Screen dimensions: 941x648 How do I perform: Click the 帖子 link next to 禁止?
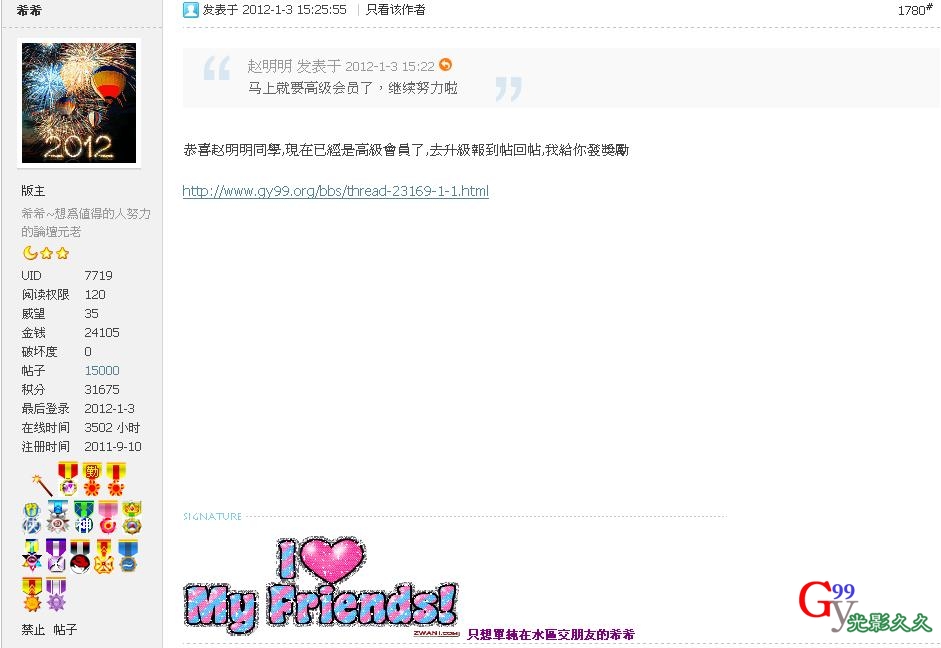coord(65,629)
